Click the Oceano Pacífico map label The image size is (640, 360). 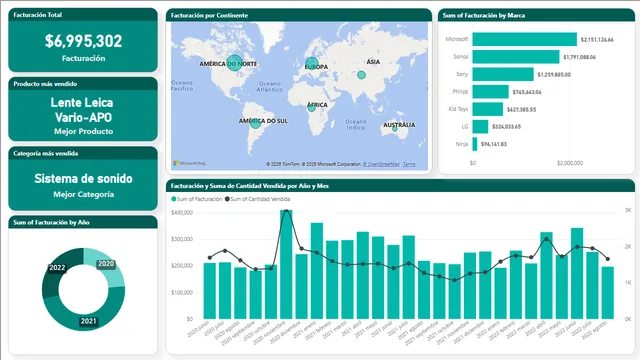click(x=182, y=85)
